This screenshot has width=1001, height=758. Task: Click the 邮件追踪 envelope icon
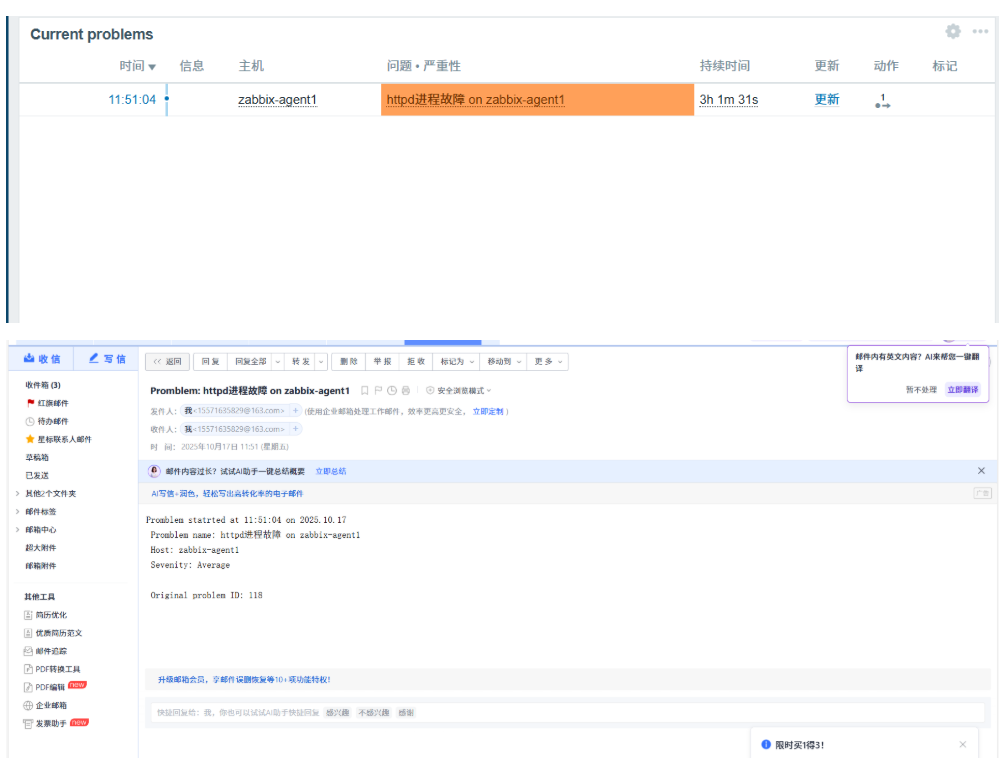click(x=28, y=651)
